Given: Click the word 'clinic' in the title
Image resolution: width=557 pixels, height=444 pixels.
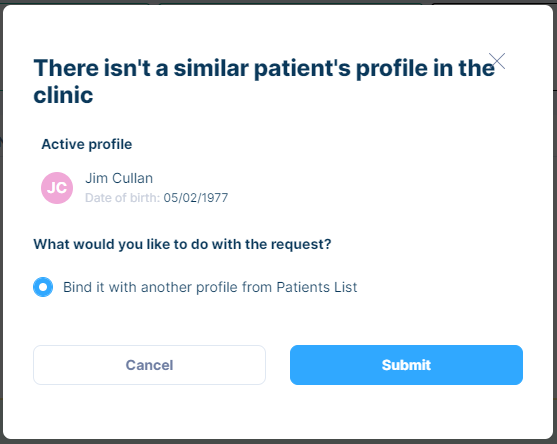Looking at the screenshot, I should (x=63, y=95).
